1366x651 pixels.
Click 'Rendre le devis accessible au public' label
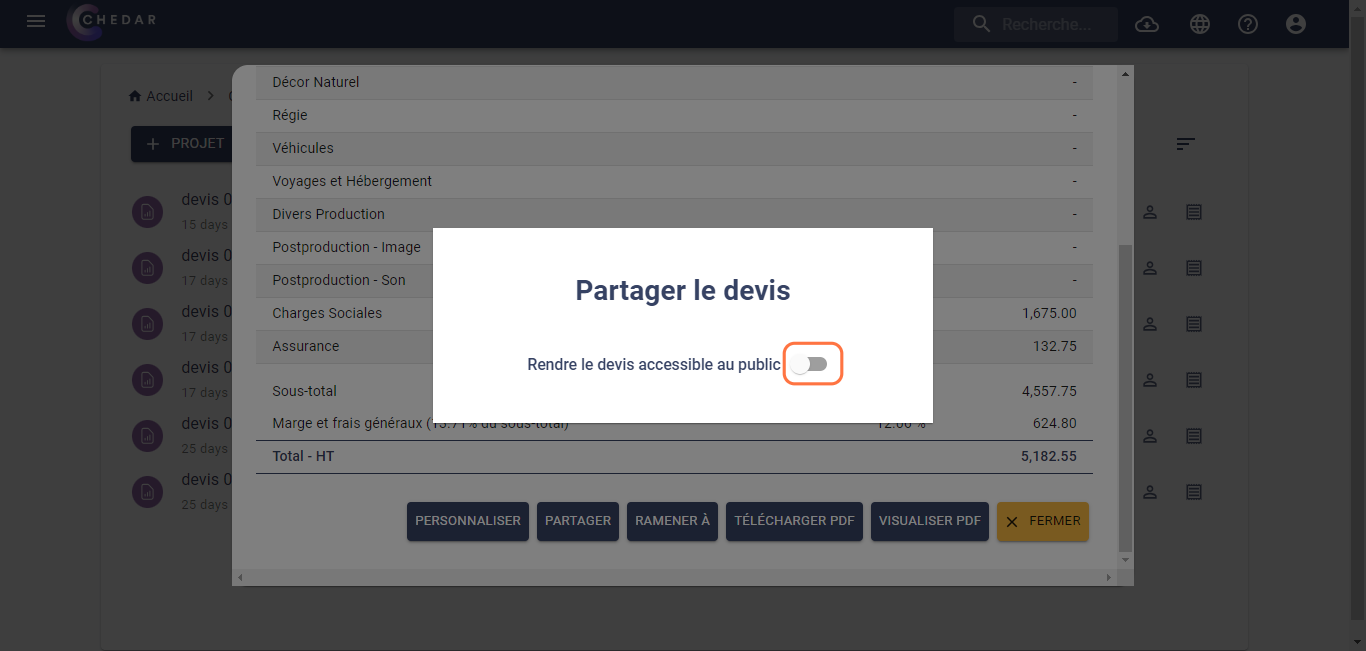tap(654, 365)
